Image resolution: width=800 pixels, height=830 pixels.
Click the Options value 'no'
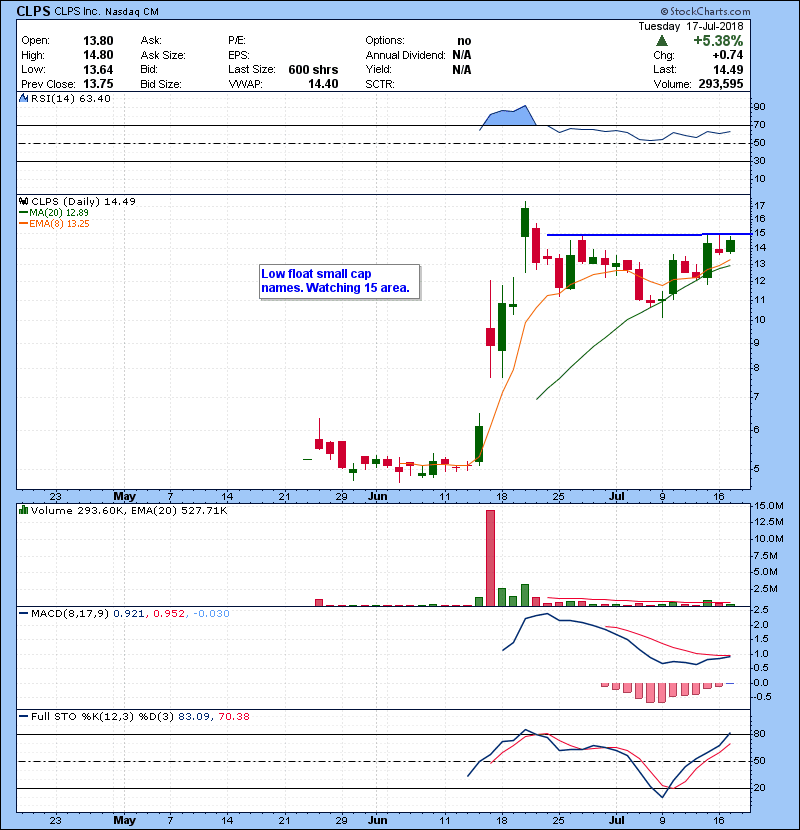[x=464, y=41]
